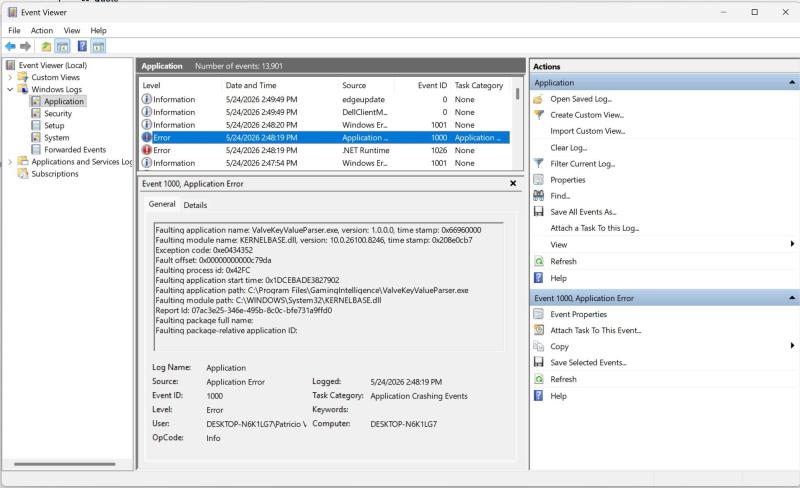Click the blue Help toolbar icon
The height and width of the screenshot is (488, 800).
point(82,46)
